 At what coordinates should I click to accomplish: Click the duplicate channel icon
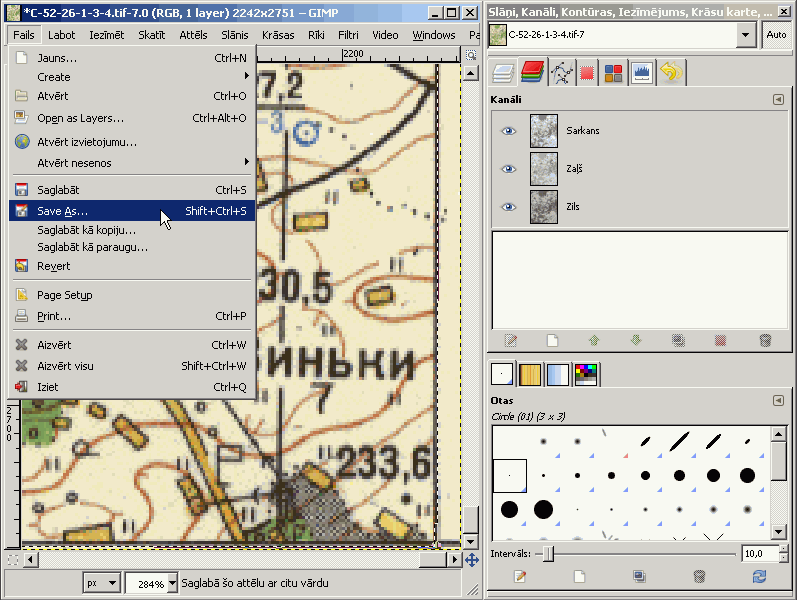click(678, 340)
